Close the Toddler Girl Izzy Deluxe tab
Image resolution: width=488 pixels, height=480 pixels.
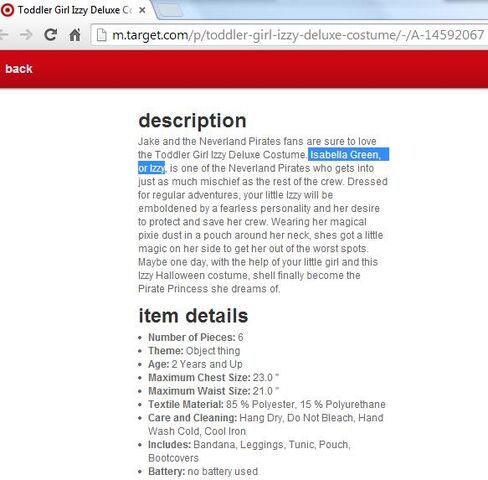pos(142,10)
